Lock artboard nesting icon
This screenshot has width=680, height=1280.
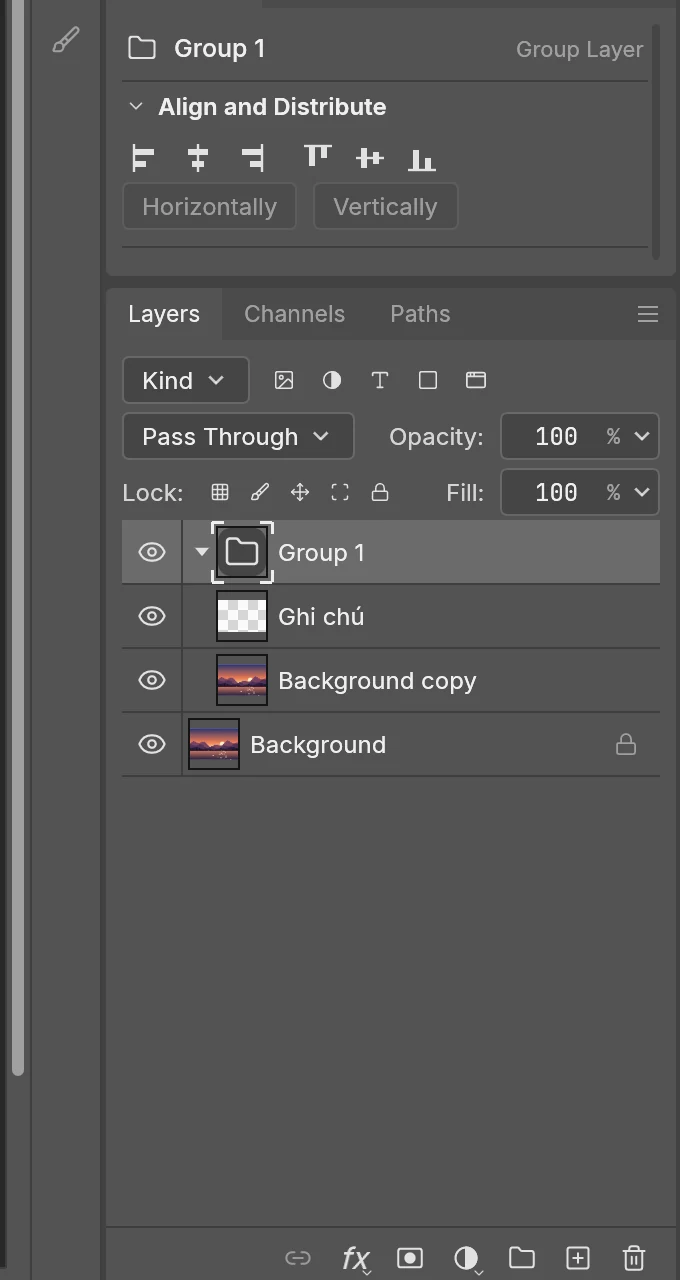click(x=340, y=492)
